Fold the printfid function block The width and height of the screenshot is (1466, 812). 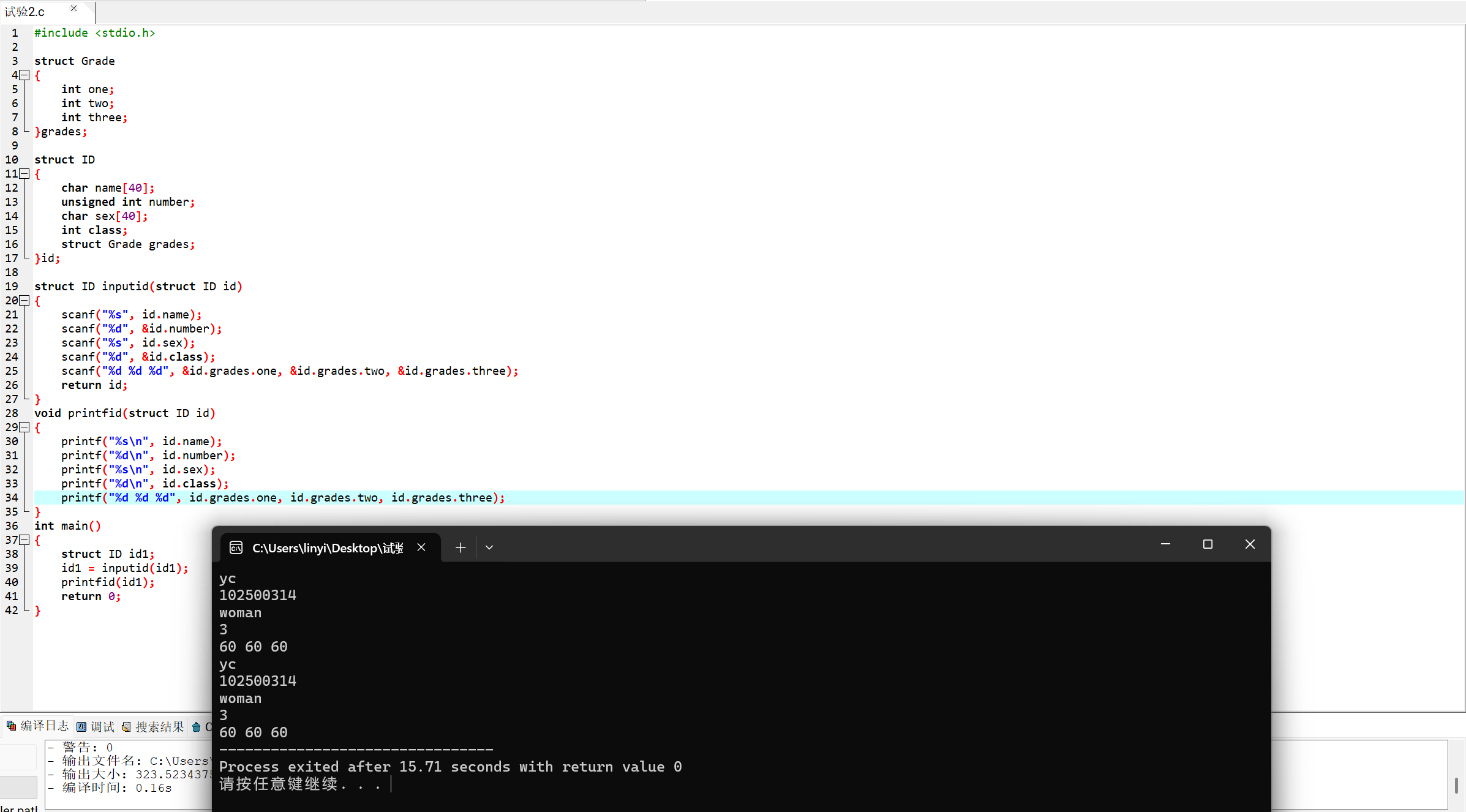(x=24, y=427)
